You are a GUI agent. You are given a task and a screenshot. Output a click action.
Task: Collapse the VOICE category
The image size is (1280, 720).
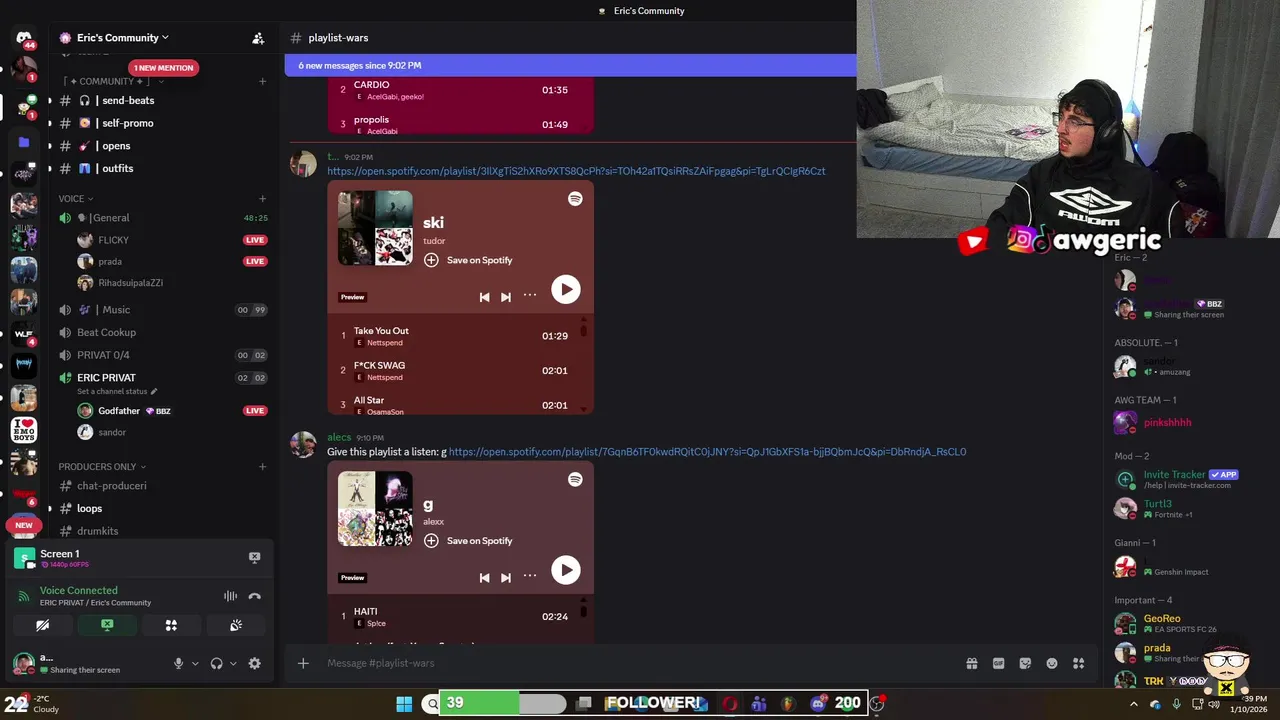click(x=75, y=198)
